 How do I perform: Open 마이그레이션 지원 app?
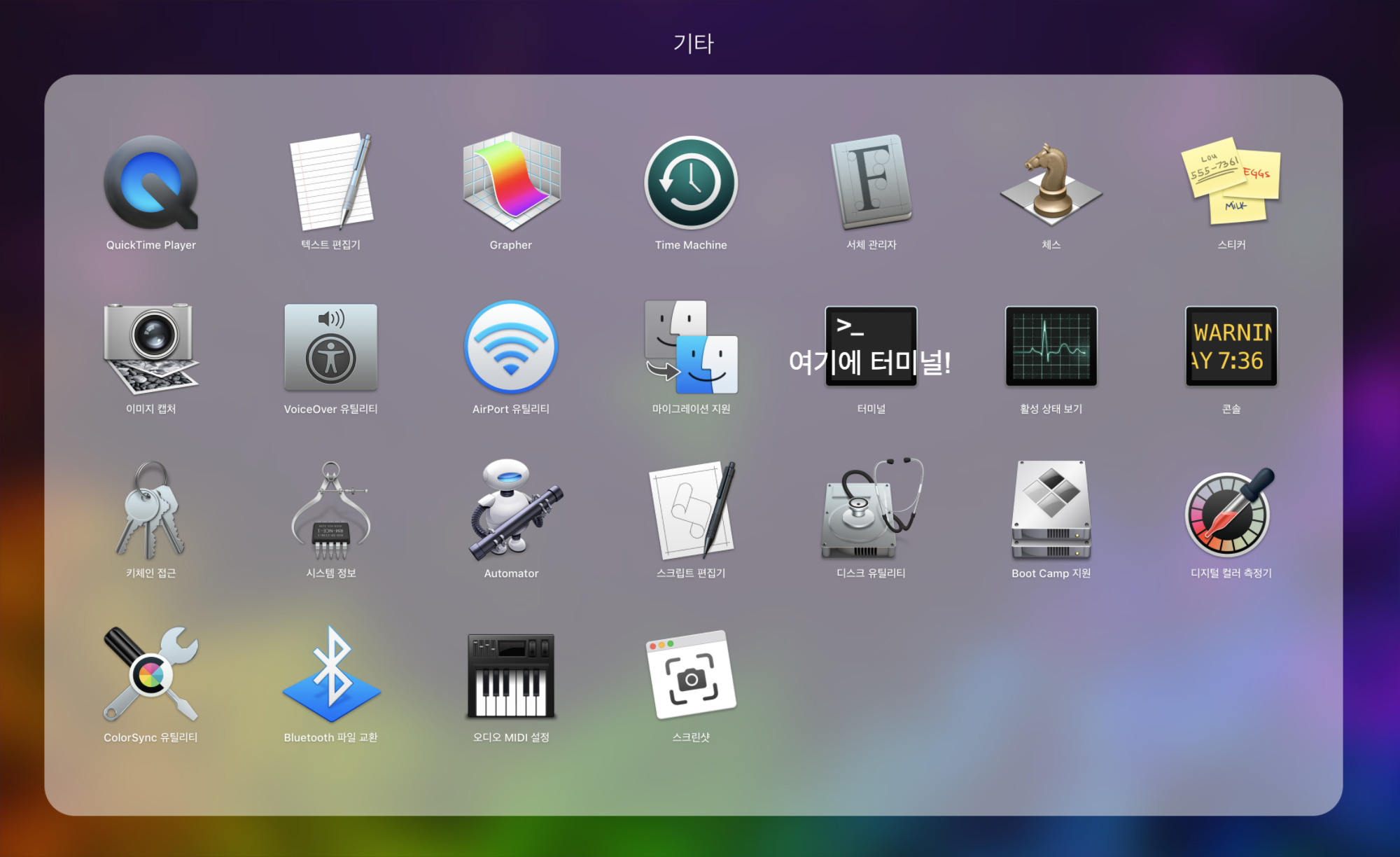691,348
